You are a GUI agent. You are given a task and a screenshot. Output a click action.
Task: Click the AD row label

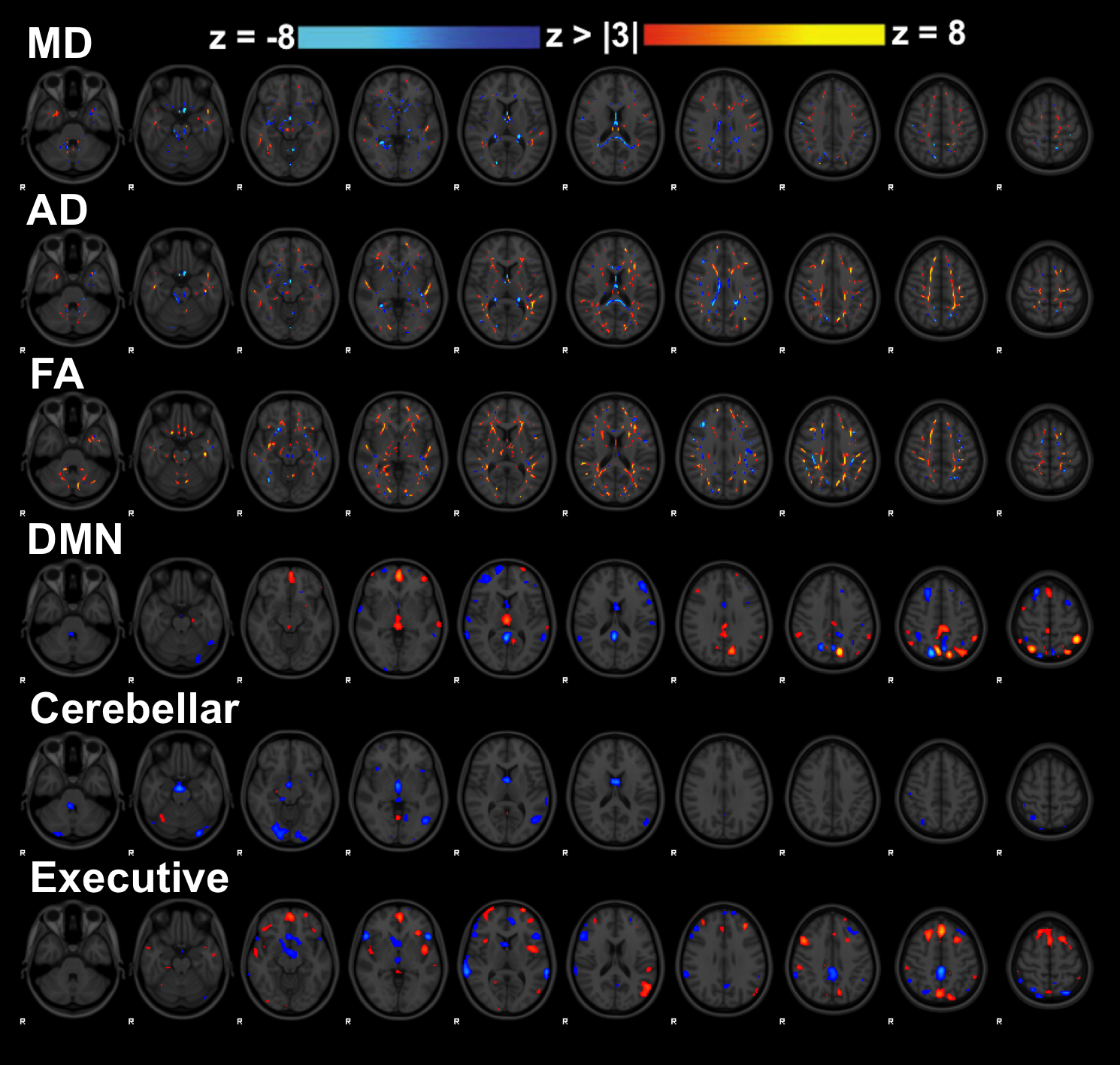(x=57, y=210)
